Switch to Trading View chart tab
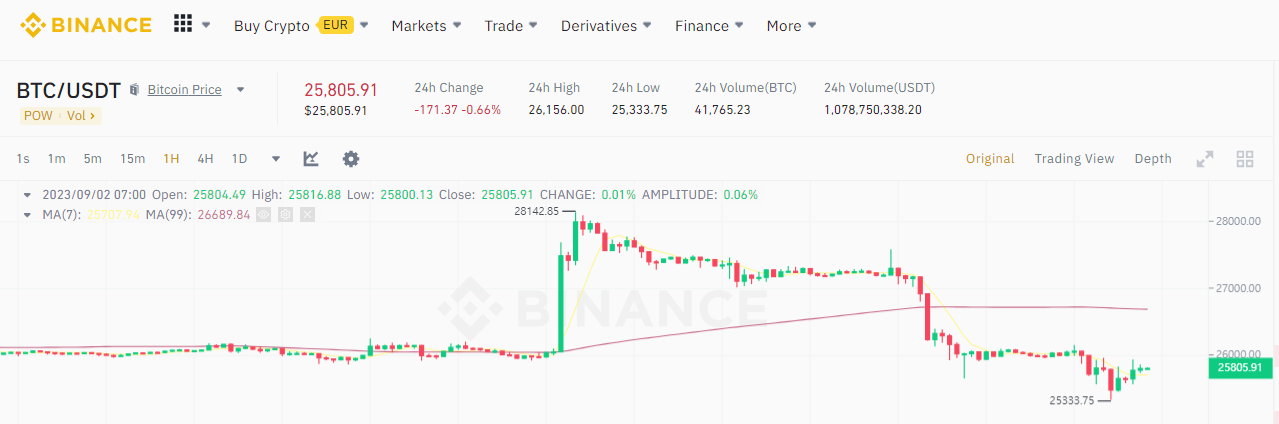The image size is (1279, 424). 1074,158
